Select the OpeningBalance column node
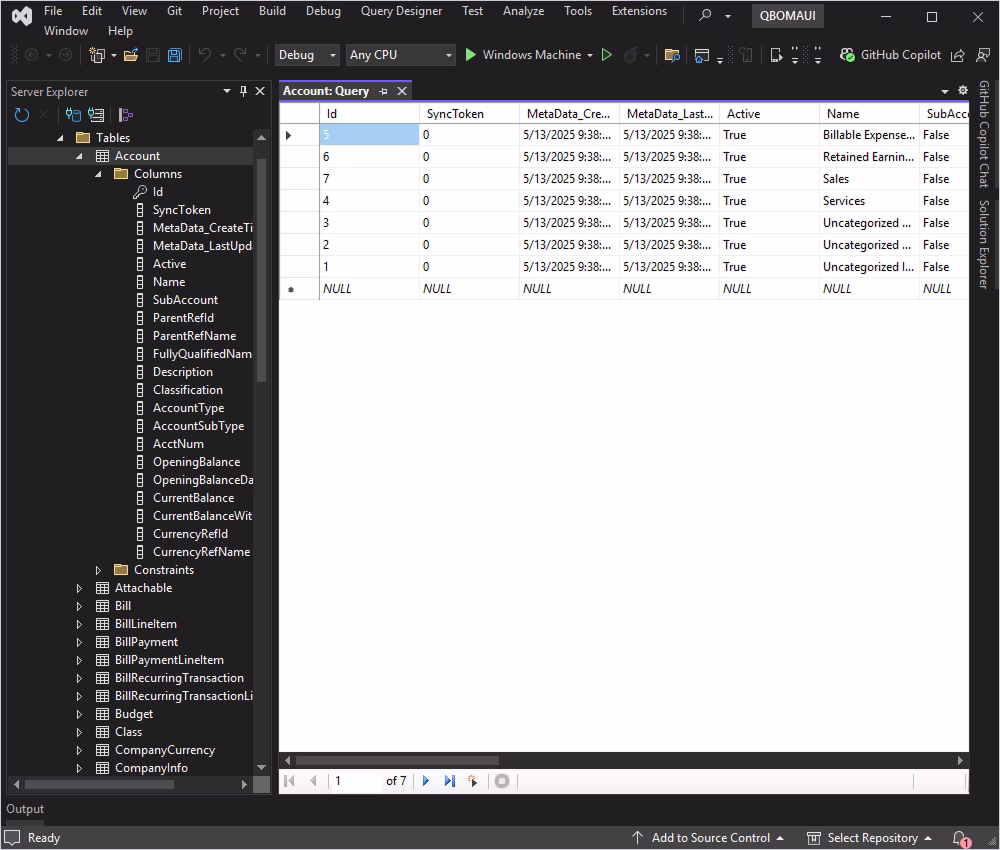This screenshot has width=1000, height=850. (x=196, y=462)
